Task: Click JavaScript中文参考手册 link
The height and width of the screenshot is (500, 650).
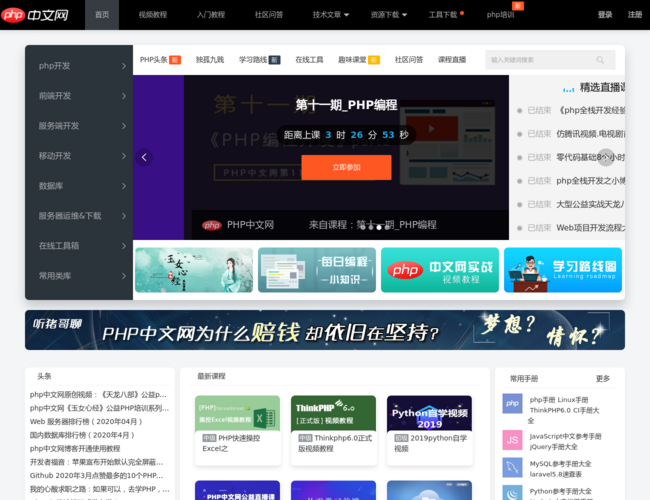Action: coord(565,437)
